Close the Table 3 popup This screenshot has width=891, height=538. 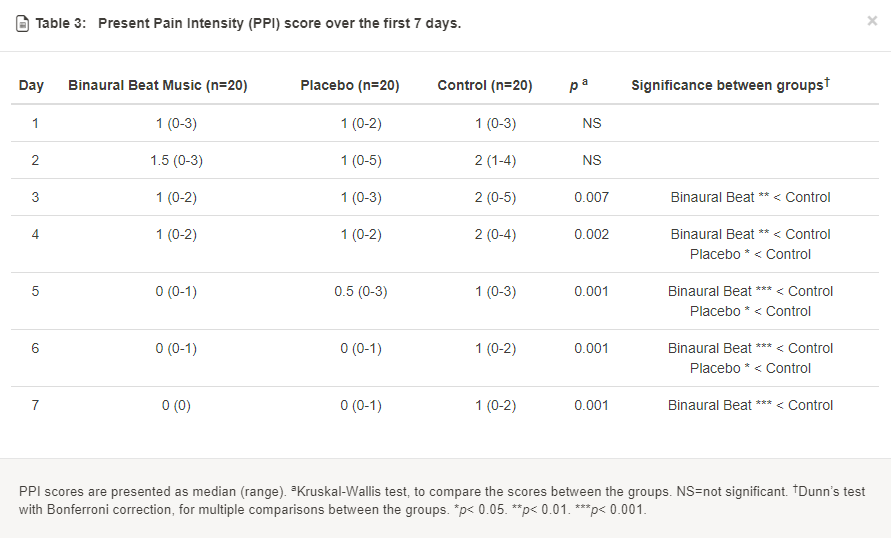872,21
